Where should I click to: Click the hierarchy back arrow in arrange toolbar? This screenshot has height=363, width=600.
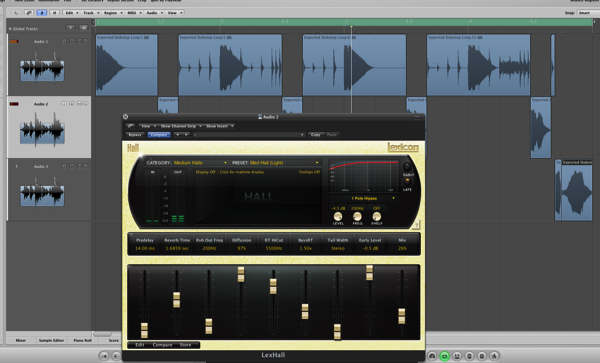[x=16, y=13]
